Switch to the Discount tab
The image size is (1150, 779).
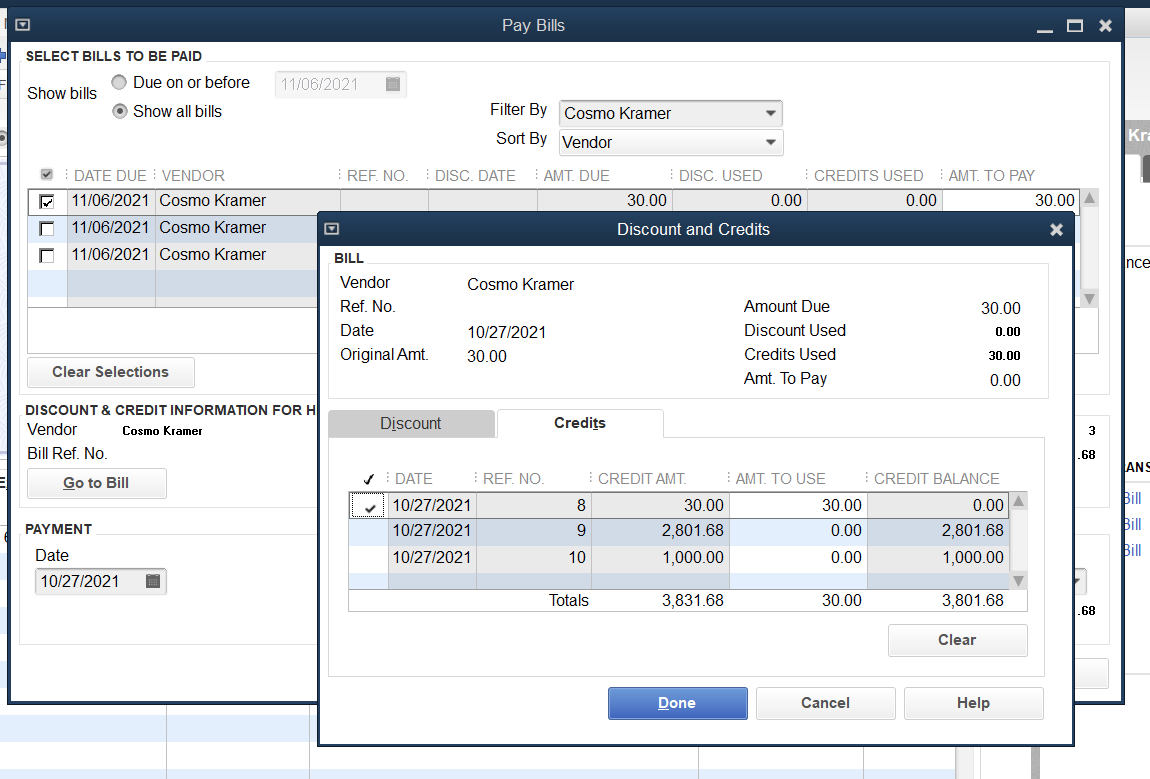click(411, 423)
